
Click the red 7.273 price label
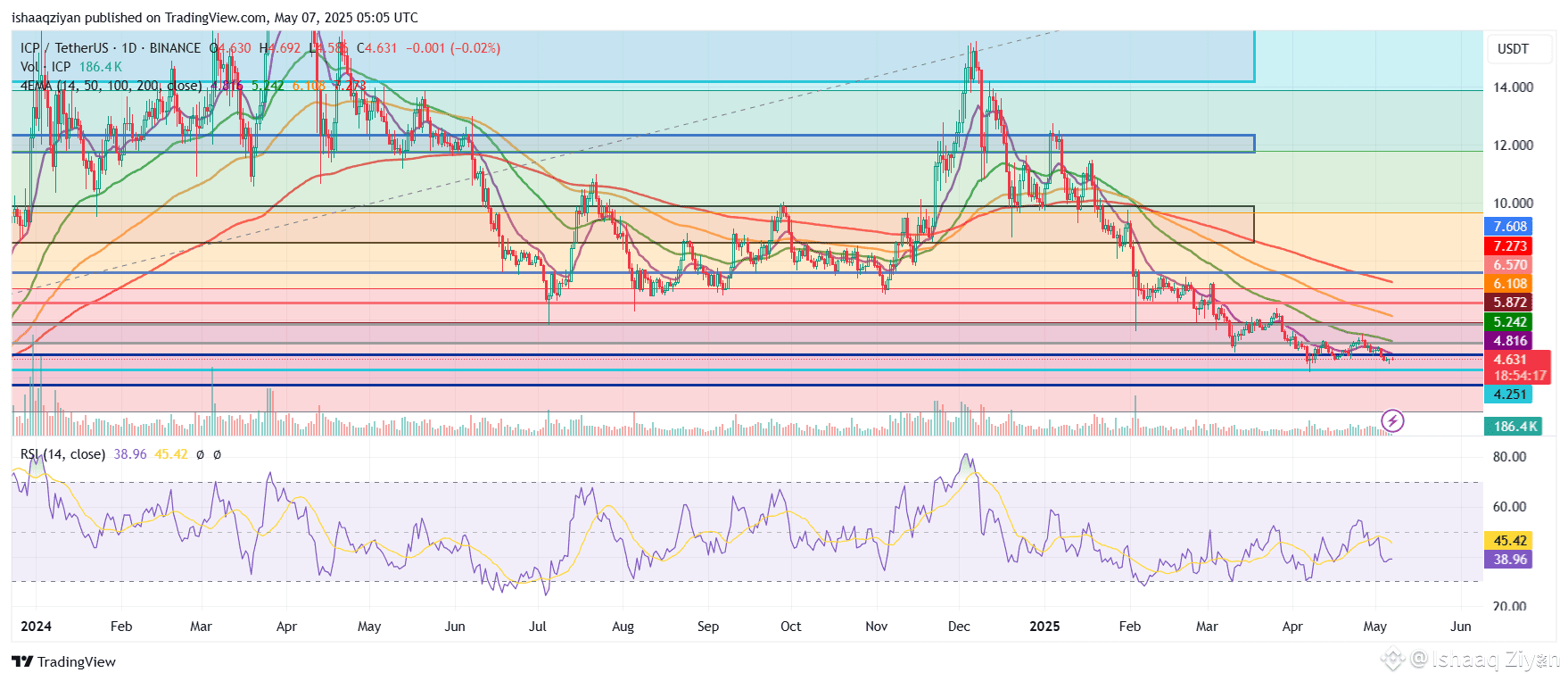(1509, 246)
